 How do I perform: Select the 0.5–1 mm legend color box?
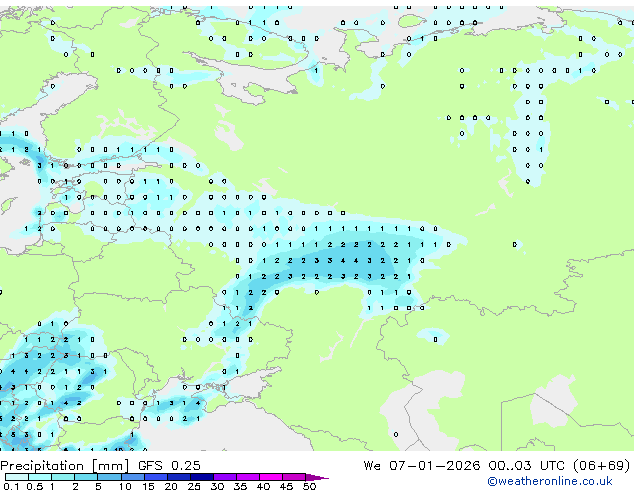(x=40, y=477)
